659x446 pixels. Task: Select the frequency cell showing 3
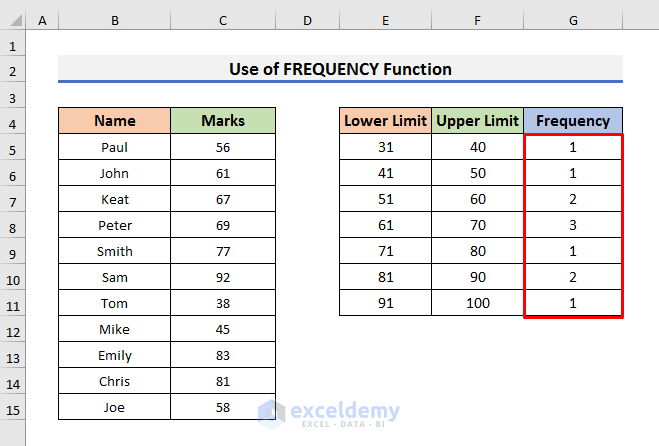pyautogui.click(x=573, y=225)
